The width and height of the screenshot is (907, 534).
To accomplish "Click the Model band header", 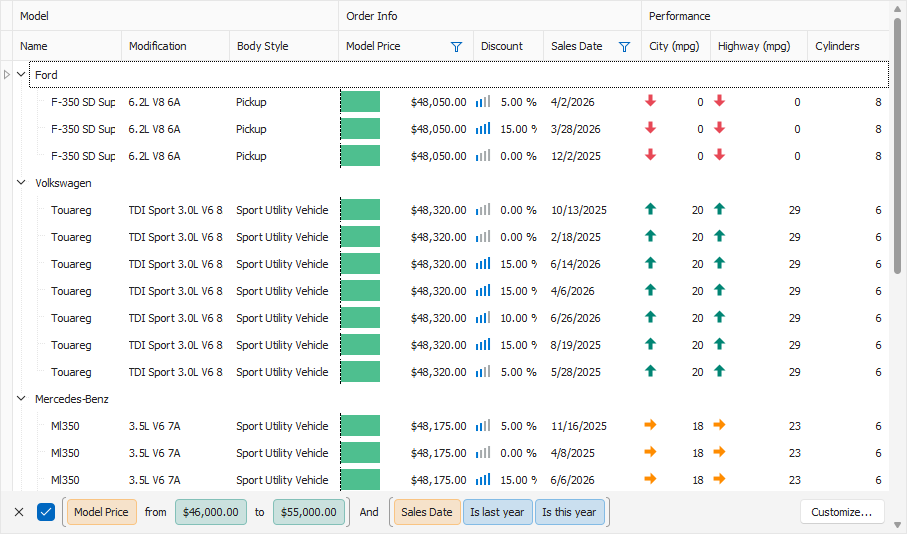I will pyautogui.click(x=175, y=16).
